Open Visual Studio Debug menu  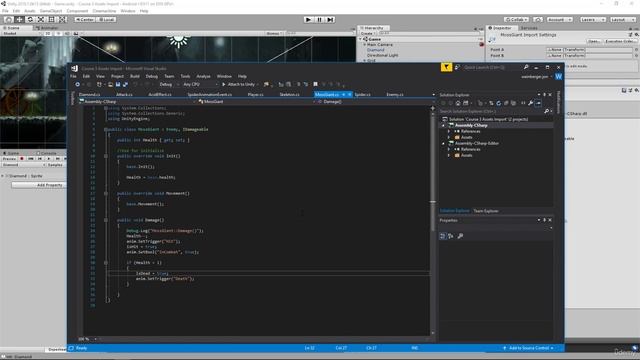point(151,76)
